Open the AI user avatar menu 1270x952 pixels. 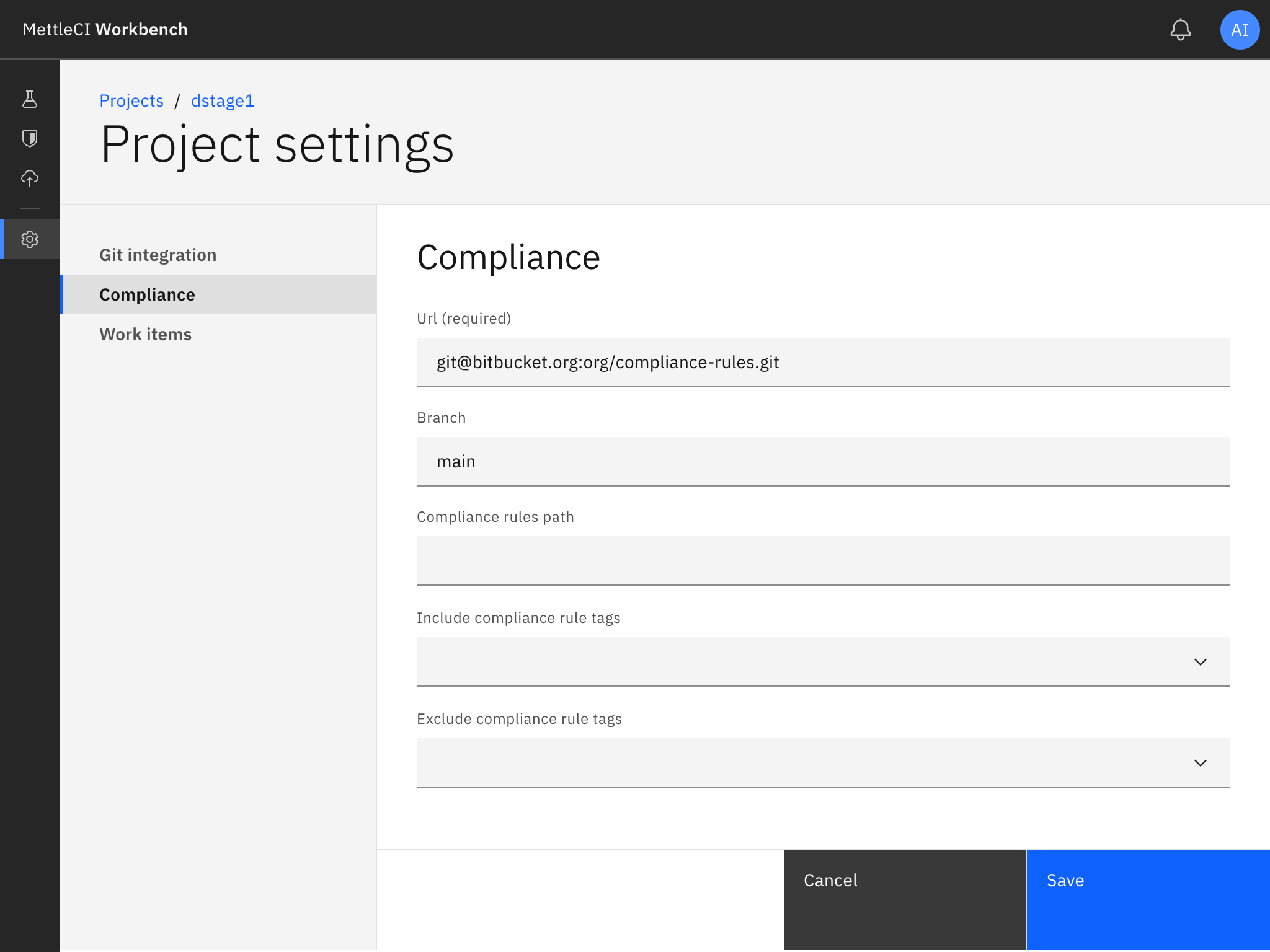[x=1239, y=29]
